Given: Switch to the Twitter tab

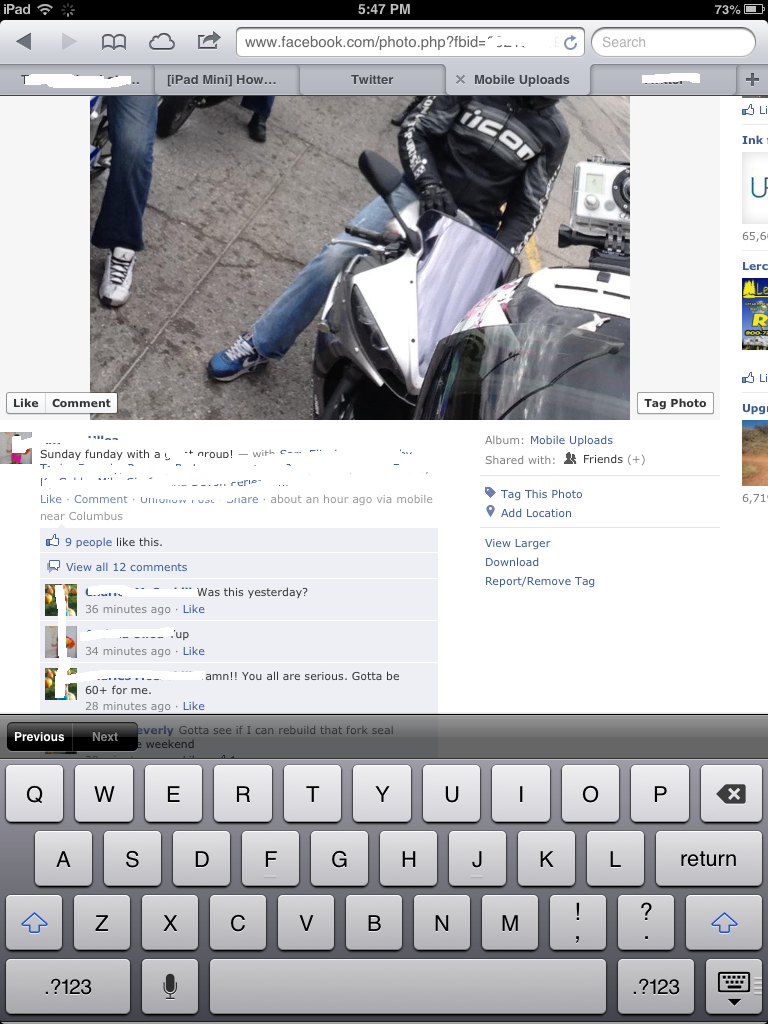Looking at the screenshot, I should (372, 79).
